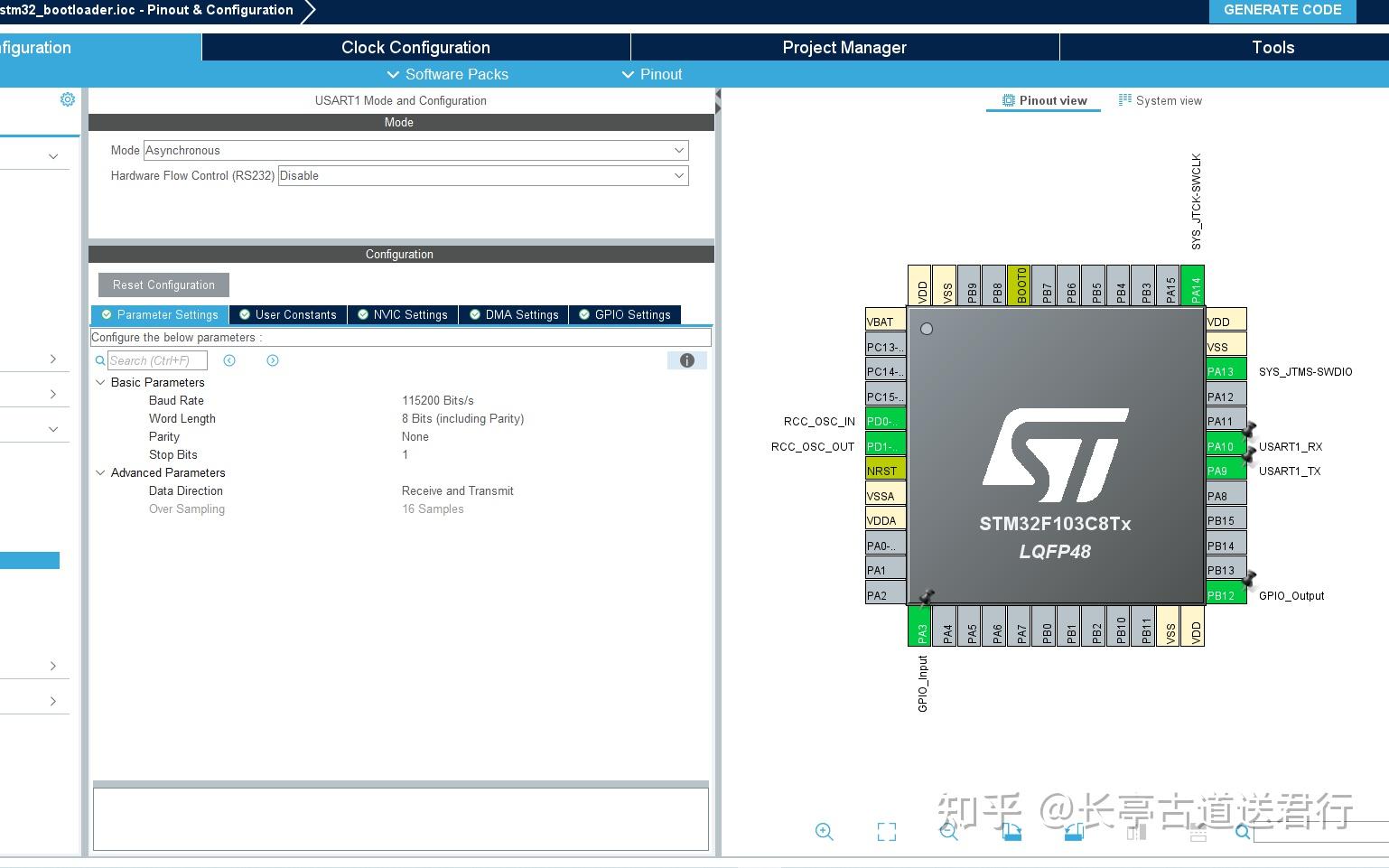The width and height of the screenshot is (1389, 868).
Task: Zoom out of the chip pinout
Action: click(x=948, y=832)
